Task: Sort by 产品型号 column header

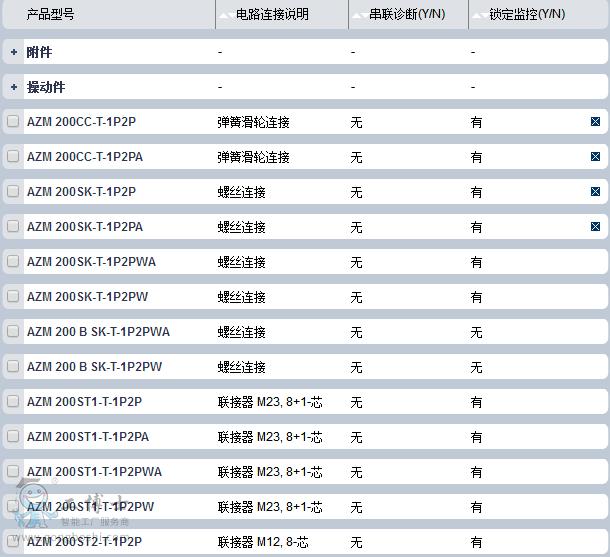Action: point(50,15)
